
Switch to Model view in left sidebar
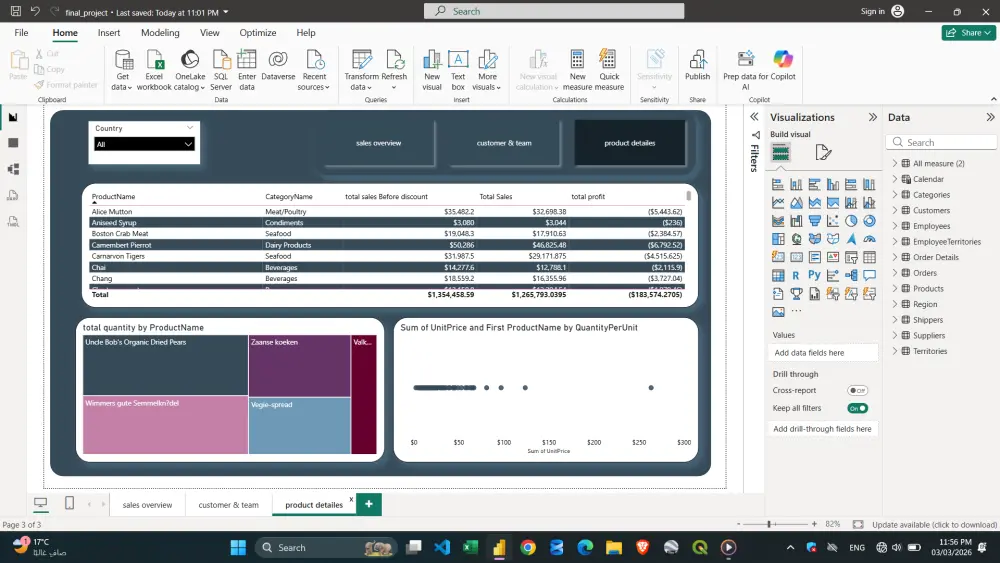point(13,170)
